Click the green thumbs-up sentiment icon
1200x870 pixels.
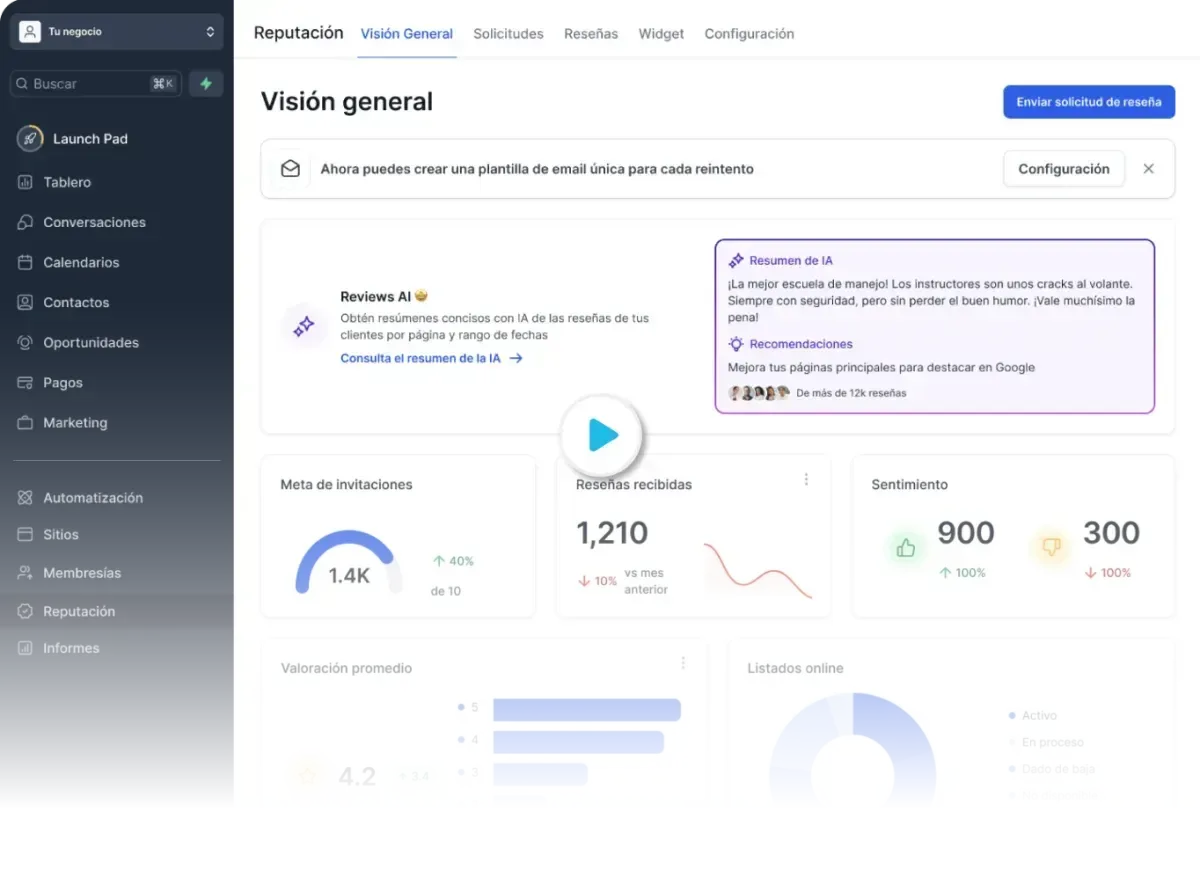[906, 548]
